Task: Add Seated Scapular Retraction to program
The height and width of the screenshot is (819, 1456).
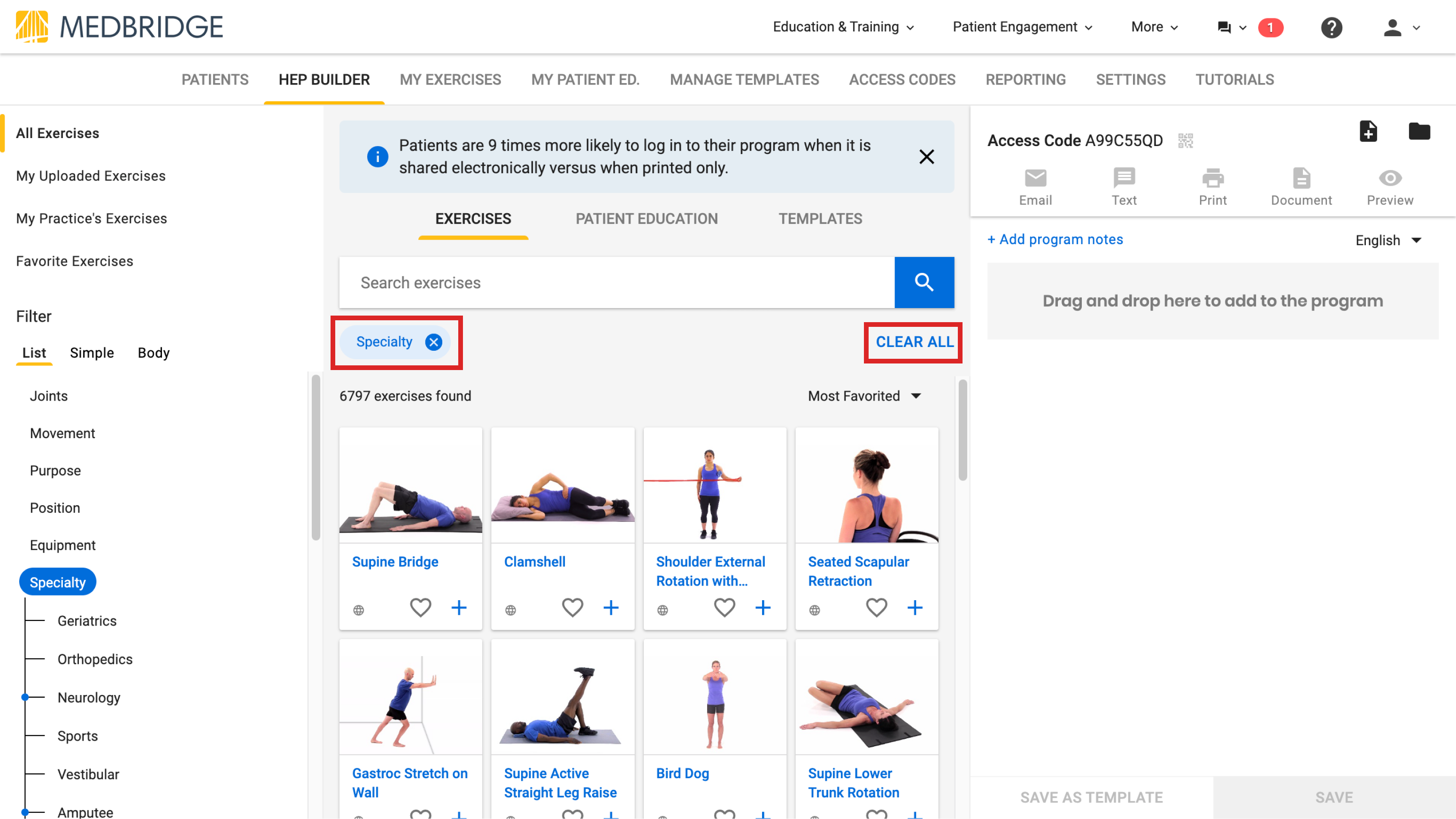Action: [915, 608]
